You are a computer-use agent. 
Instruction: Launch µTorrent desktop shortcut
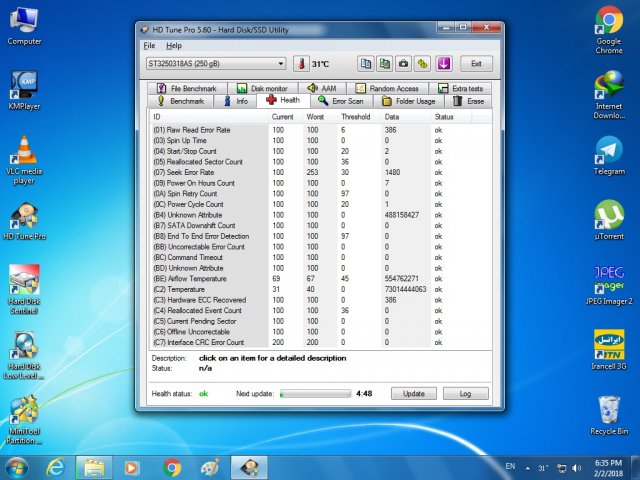pyautogui.click(x=609, y=220)
